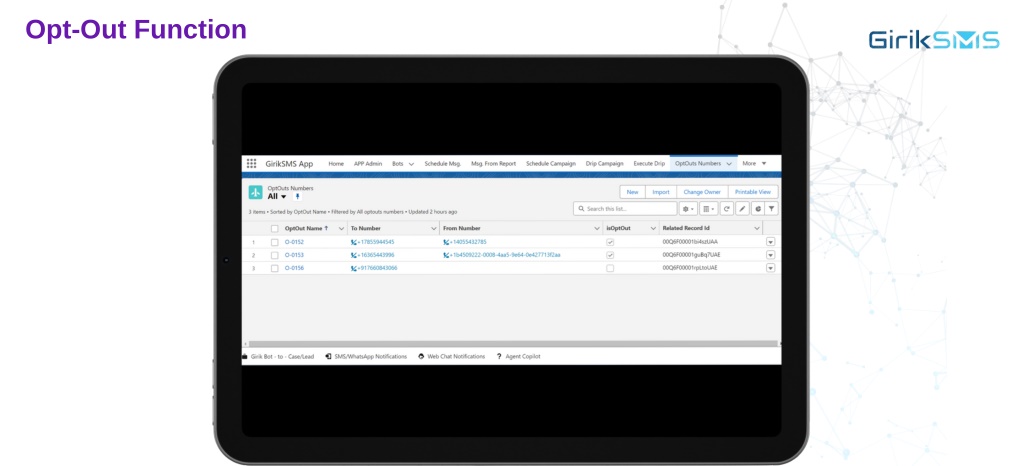Click the Import button
The width and height of the screenshot is (1023, 466).
point(661,193)
